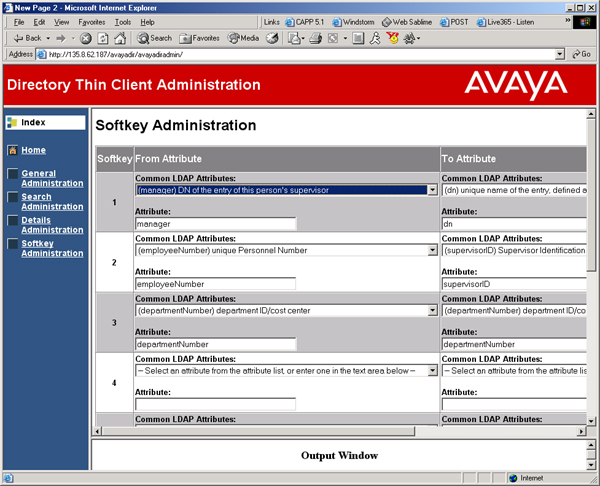The height and width of the screenshot is (486, 600).
Task: Expand the address bar URL dropdown arrow
Action: coord(560,55)
